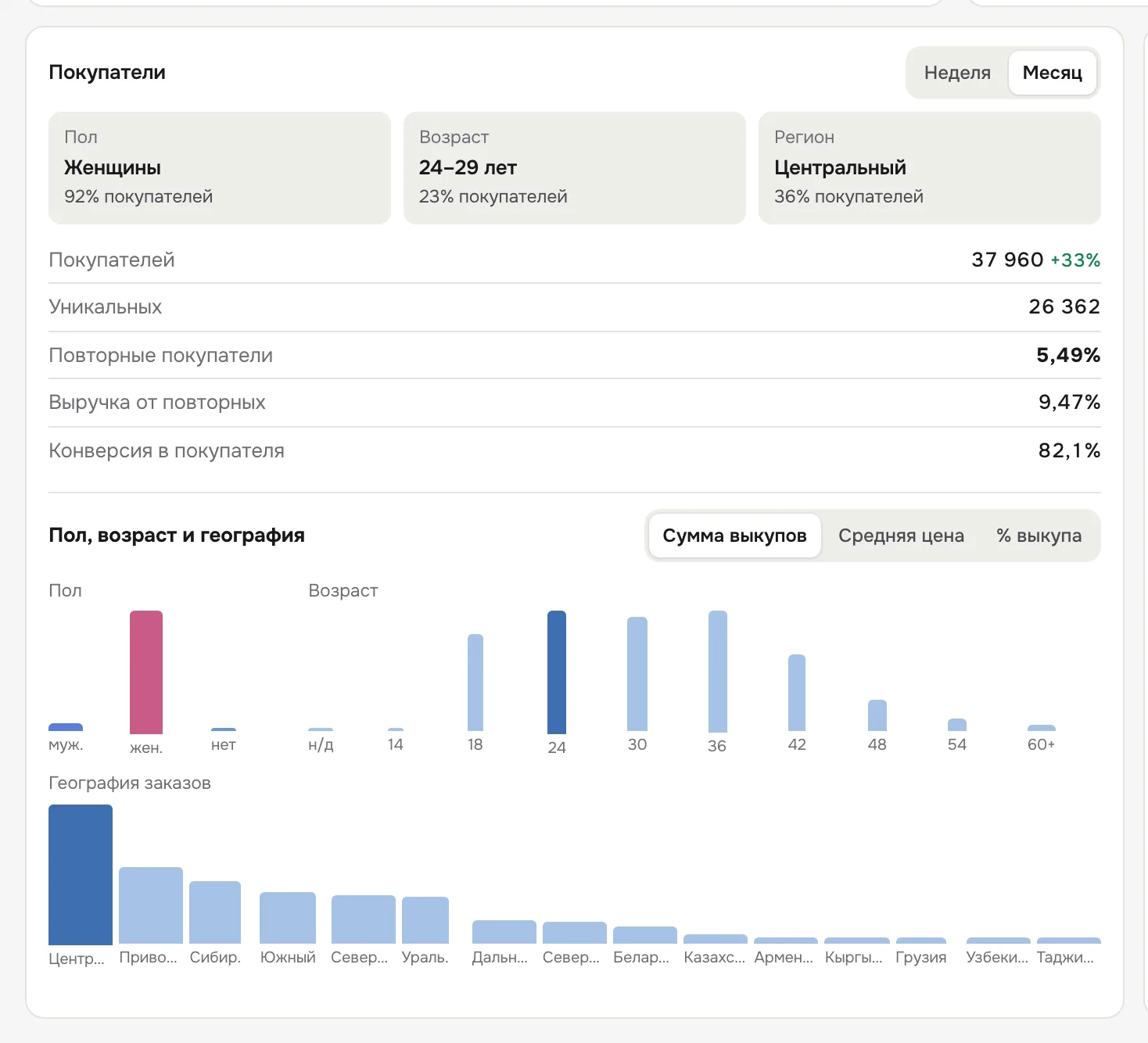Open the Сумма выкупов tab
The height and width of the screenshot is (1043, 1148).
pyautogui.click(x=734, y=536)
